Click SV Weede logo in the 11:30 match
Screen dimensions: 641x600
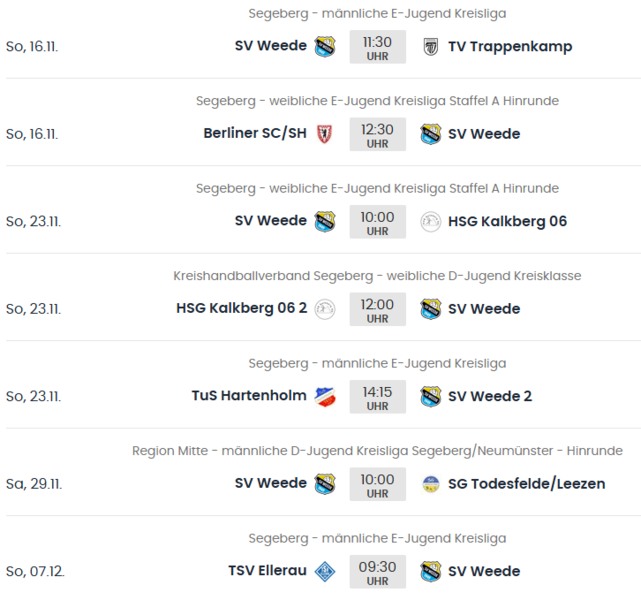click(x=324, y=47)
